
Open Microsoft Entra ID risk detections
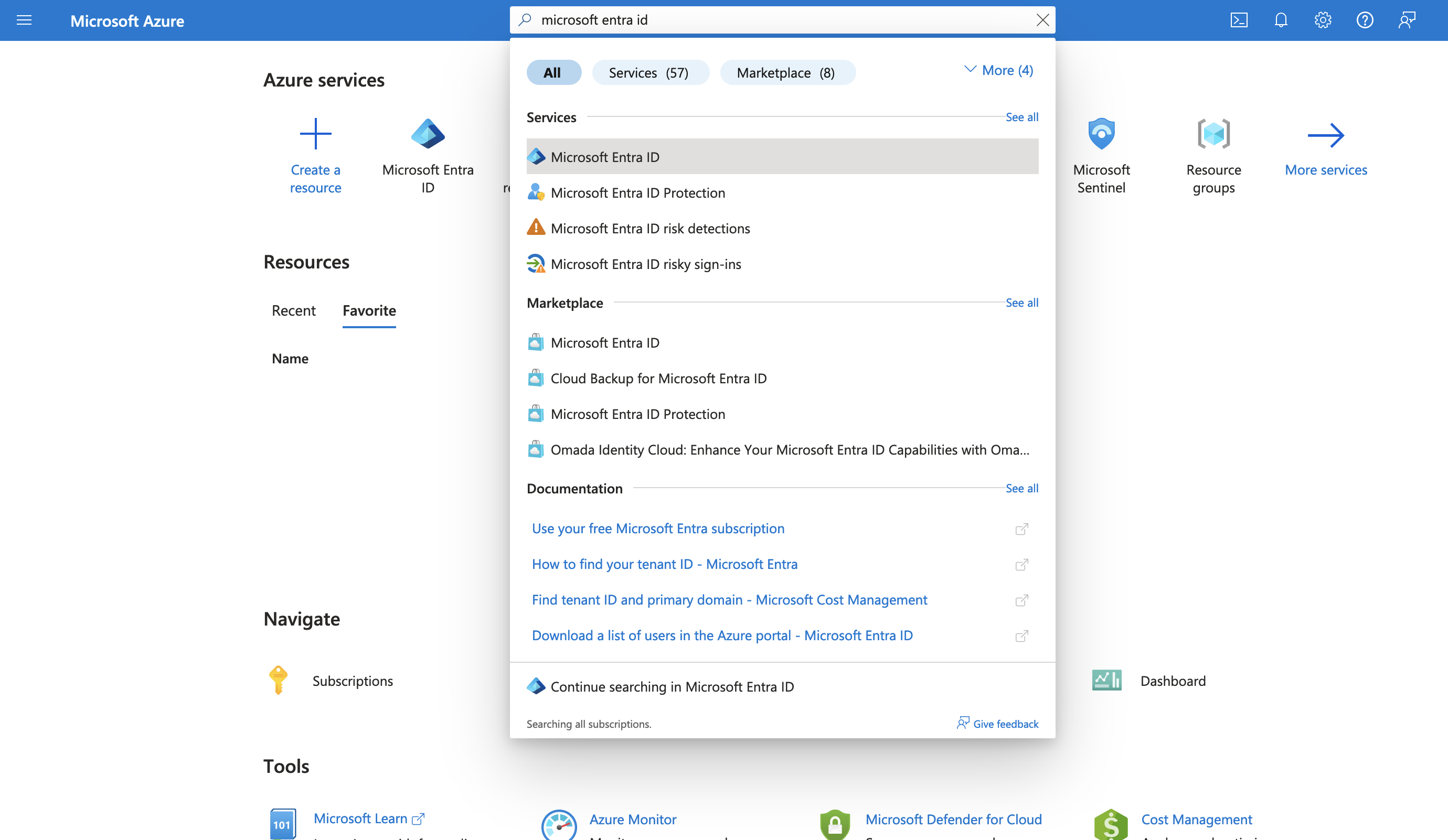point(782,228)
